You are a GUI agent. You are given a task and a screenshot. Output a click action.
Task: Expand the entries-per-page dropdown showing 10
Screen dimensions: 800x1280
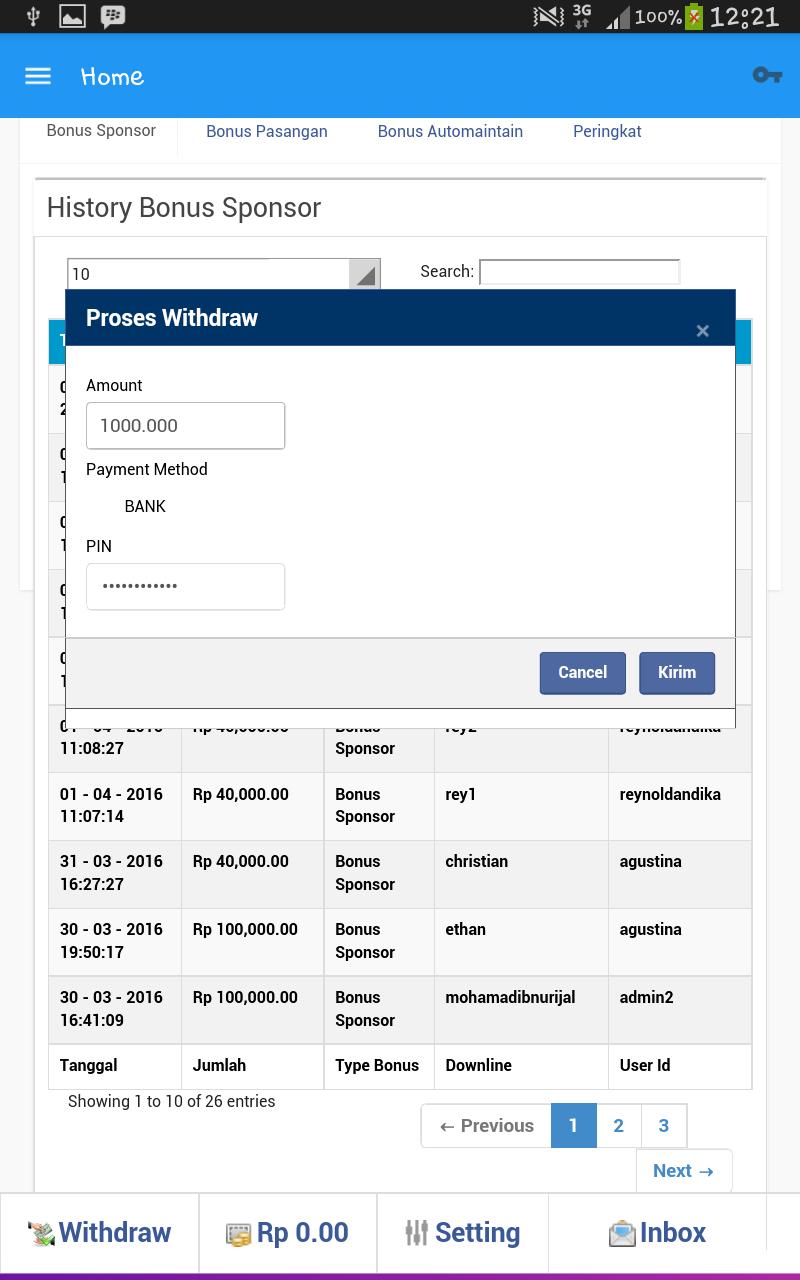tap(224, 274)
